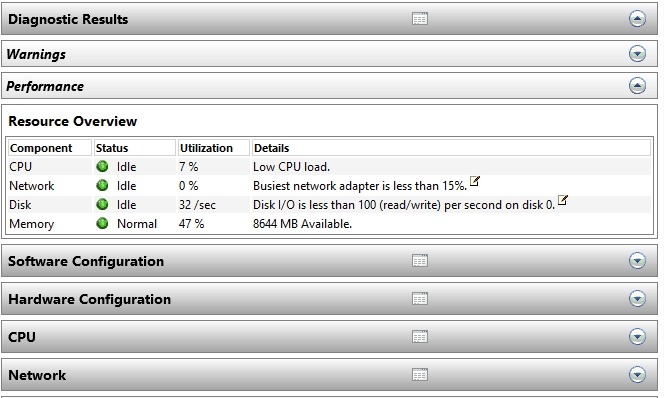Expand the Network section arrow
The width and height of the screenshot is (664, 398).
click(x=637, y=374)
